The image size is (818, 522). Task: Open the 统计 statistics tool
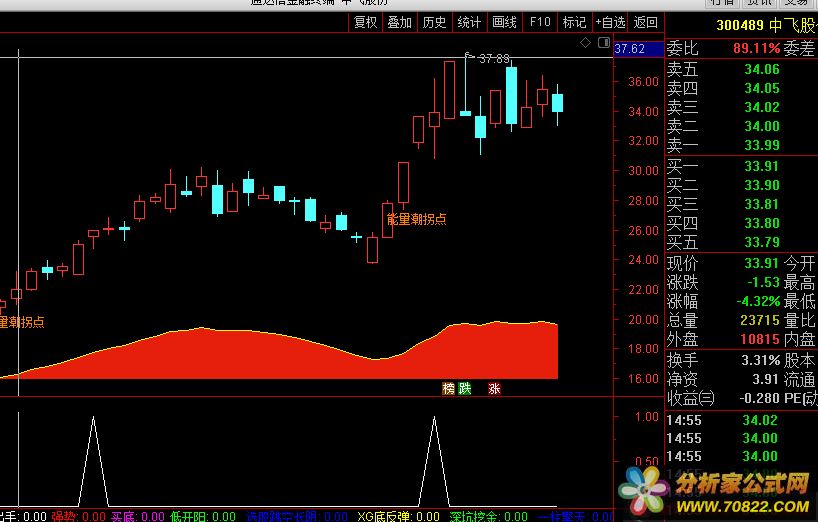pyautogui.click(x=469, y=22)
